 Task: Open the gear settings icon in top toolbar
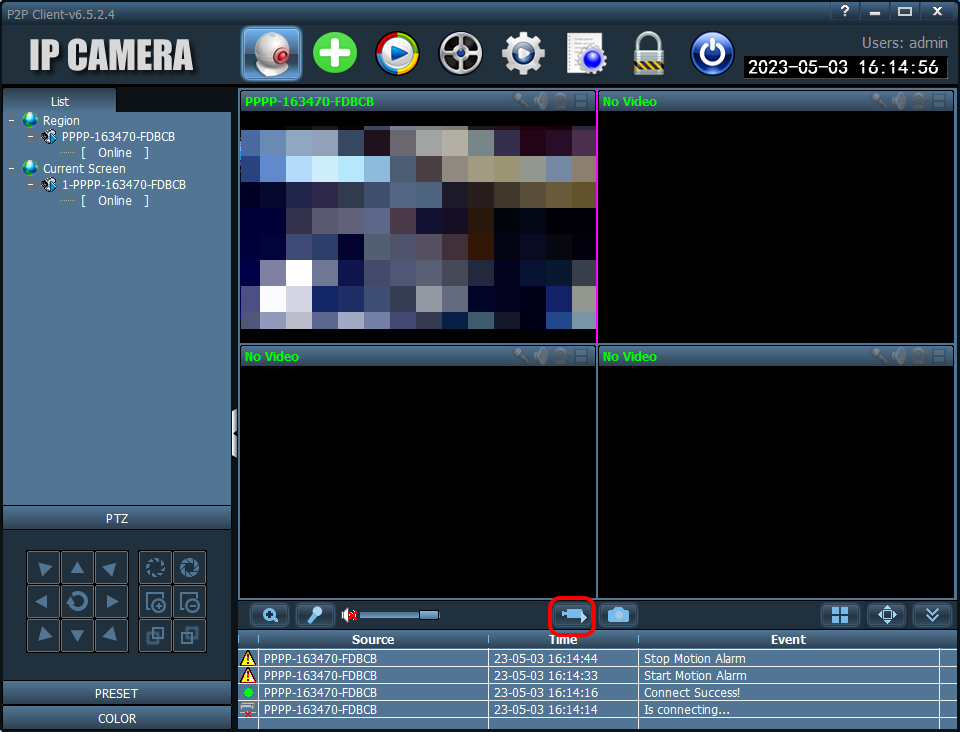523,53
